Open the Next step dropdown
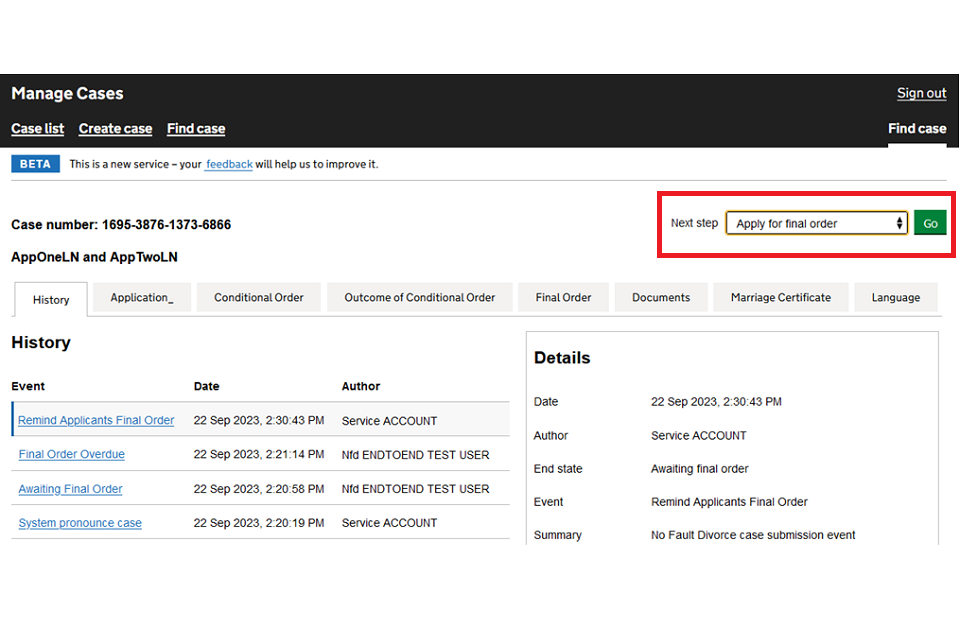 click(x=817, y=223)
